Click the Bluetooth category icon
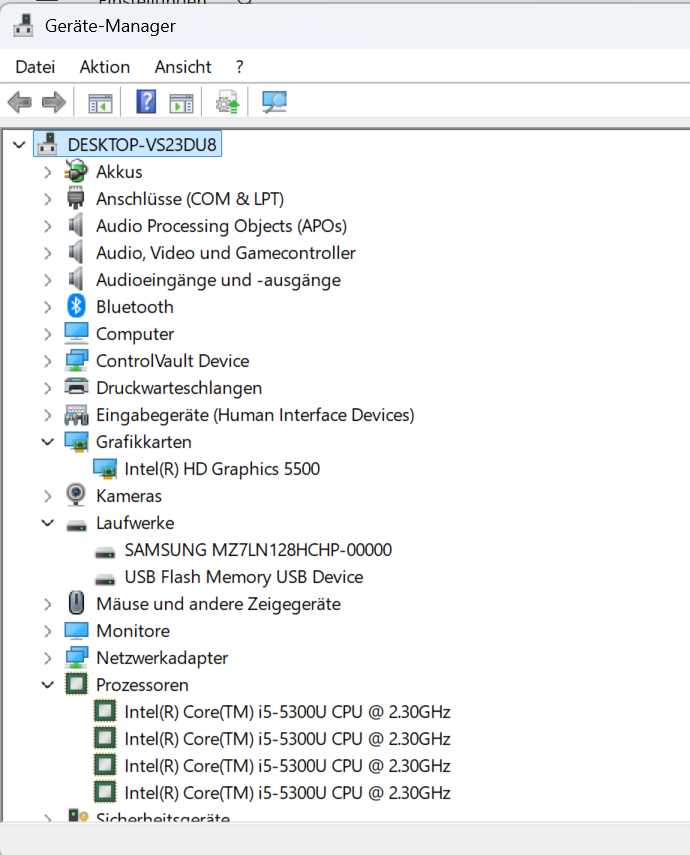 [x=76, y=306]
